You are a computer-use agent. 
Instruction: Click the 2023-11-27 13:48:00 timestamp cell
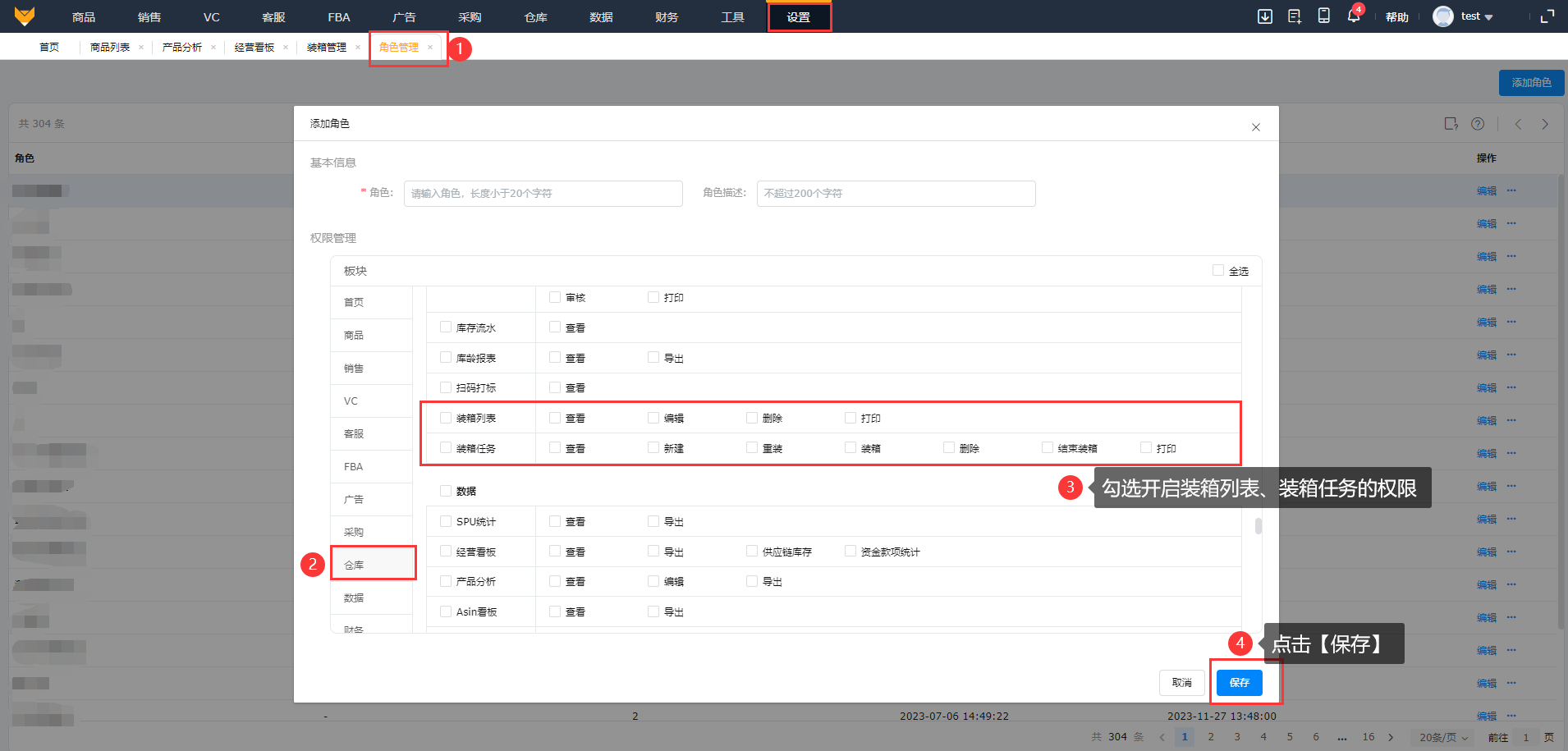1222,717
